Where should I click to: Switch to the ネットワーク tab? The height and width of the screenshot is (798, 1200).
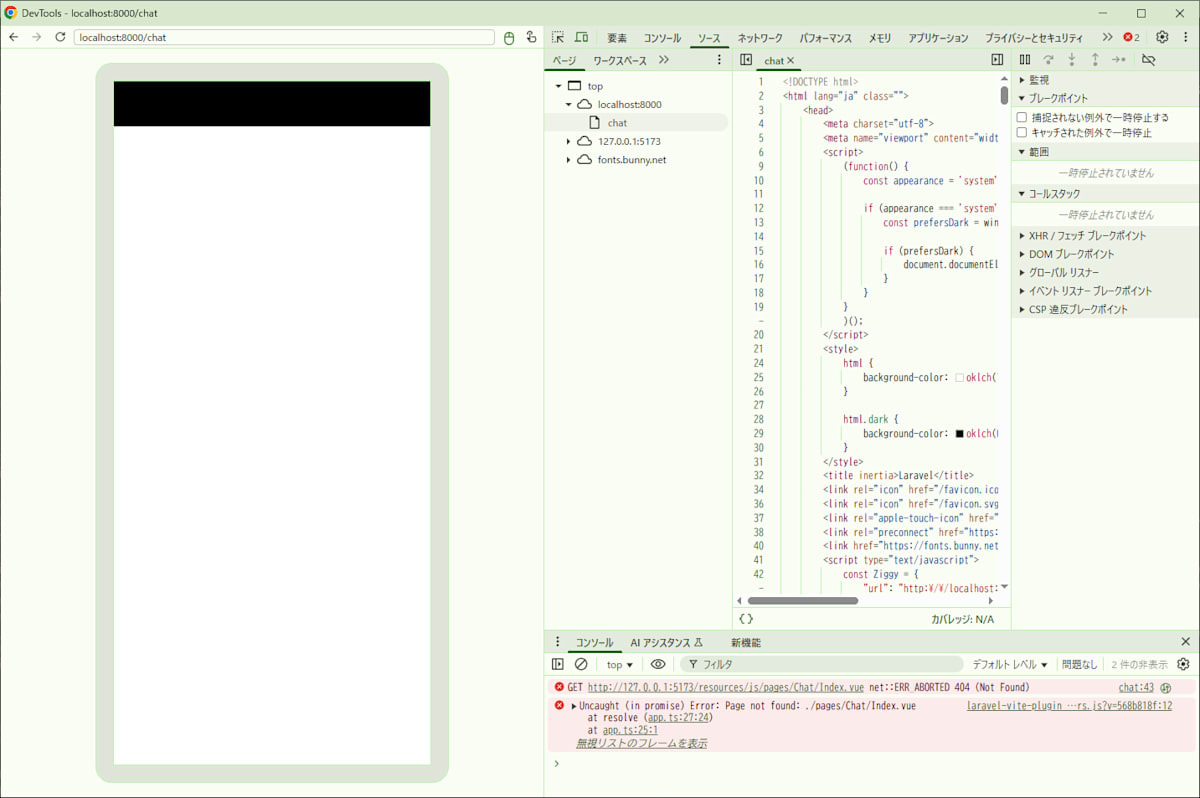pos(761,38)
